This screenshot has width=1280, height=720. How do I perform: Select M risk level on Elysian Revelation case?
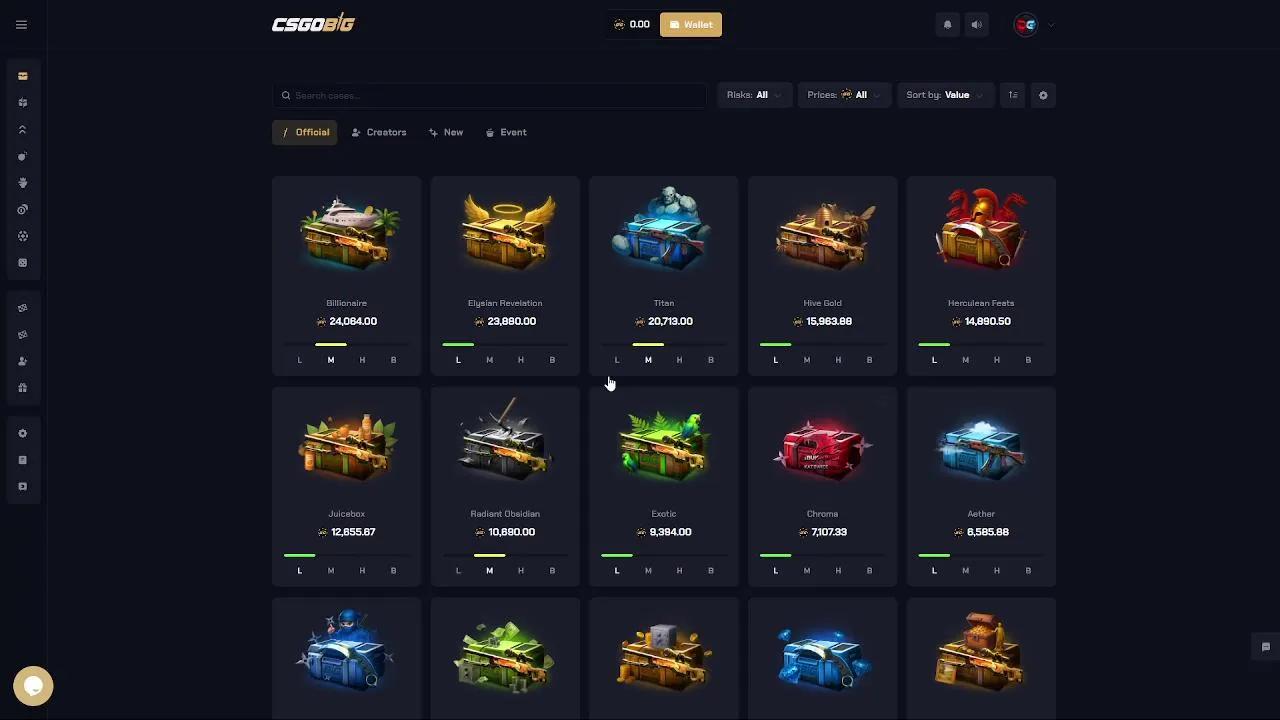[489, 360]
